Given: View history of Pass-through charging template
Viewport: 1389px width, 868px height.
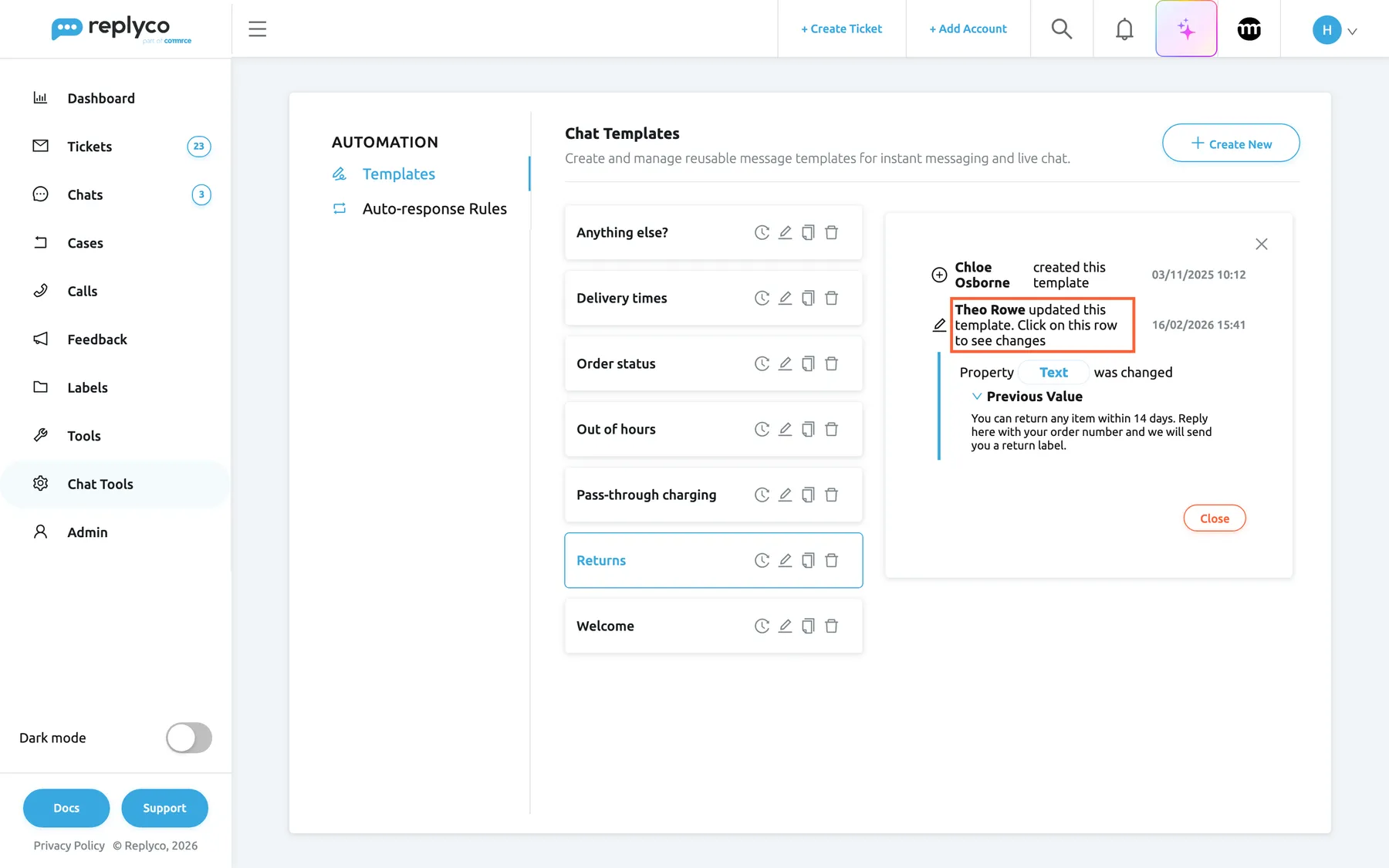Looking at the screenshot, I should click(x=762, y=495).
